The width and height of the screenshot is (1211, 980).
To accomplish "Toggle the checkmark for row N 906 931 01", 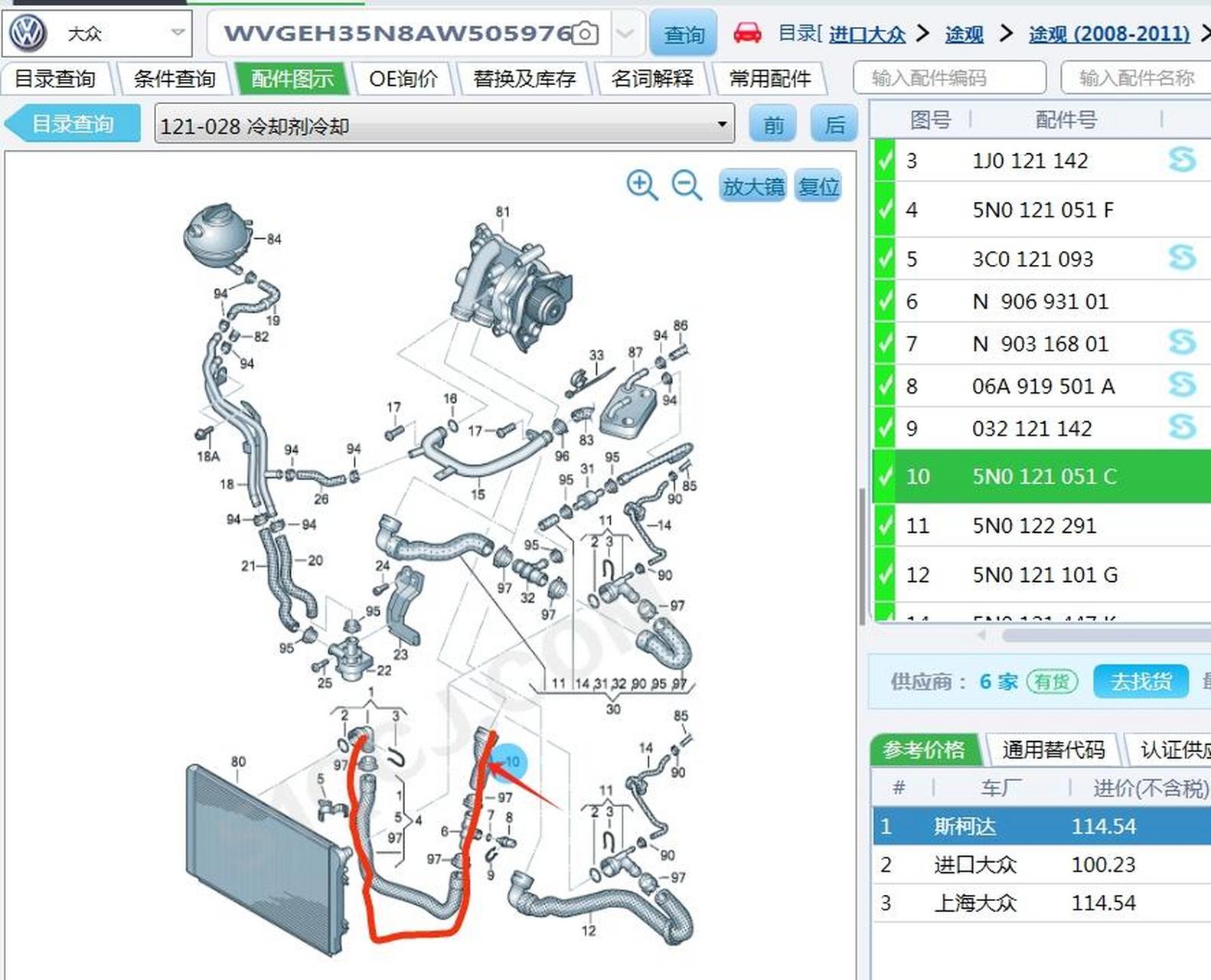I will [x=884, y=302].
